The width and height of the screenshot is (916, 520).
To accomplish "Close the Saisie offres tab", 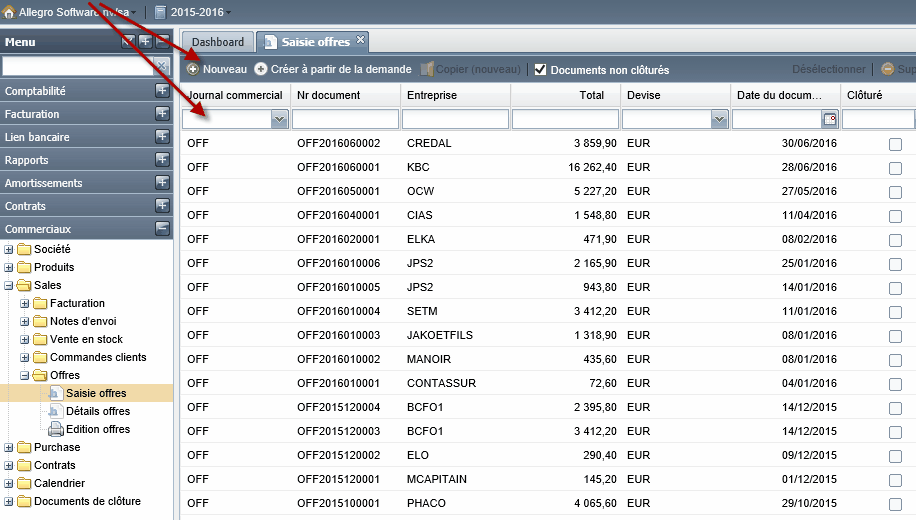I will point(360,40).
